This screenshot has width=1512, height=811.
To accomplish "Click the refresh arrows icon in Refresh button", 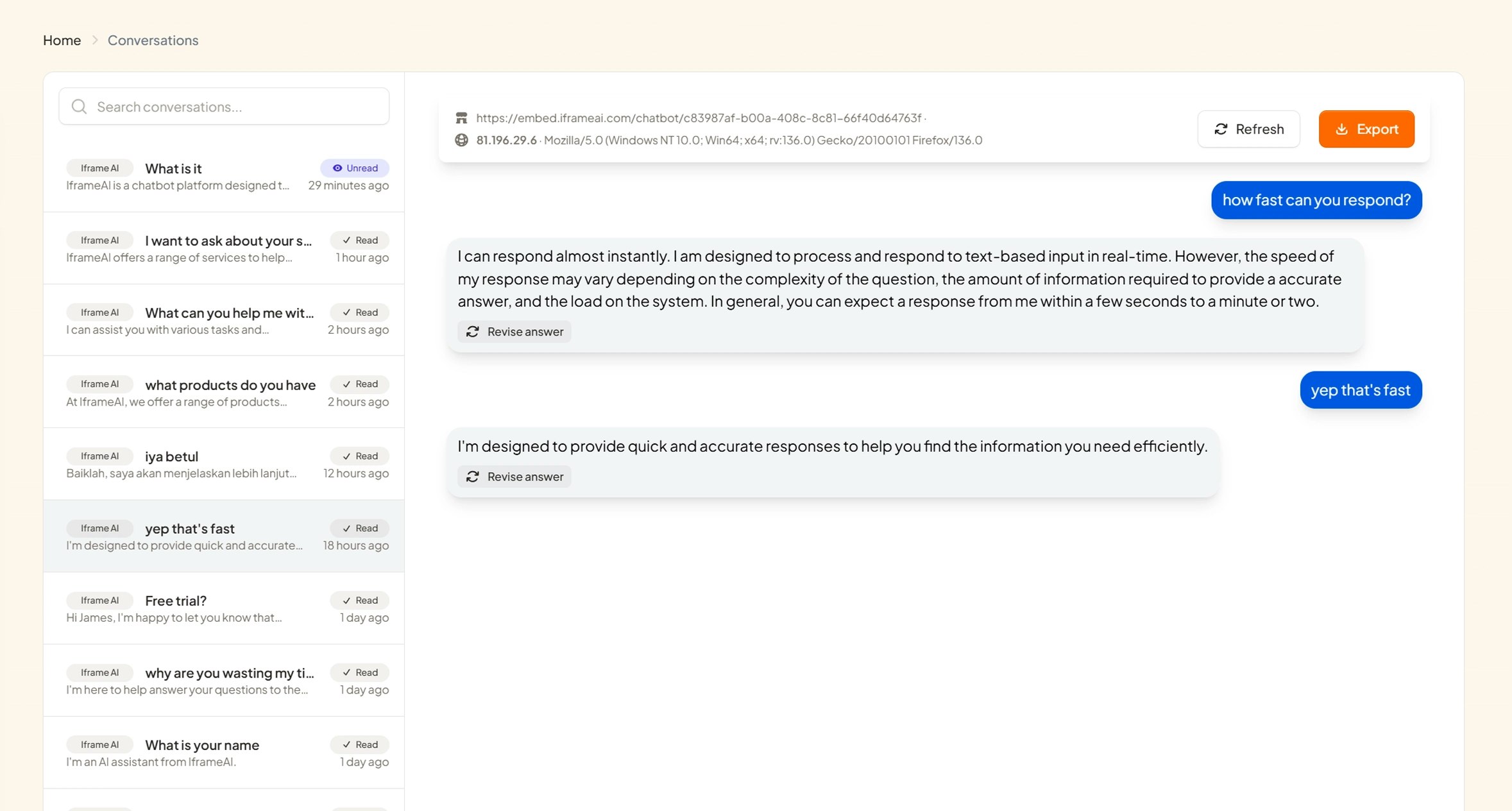I will [1221, 129].
